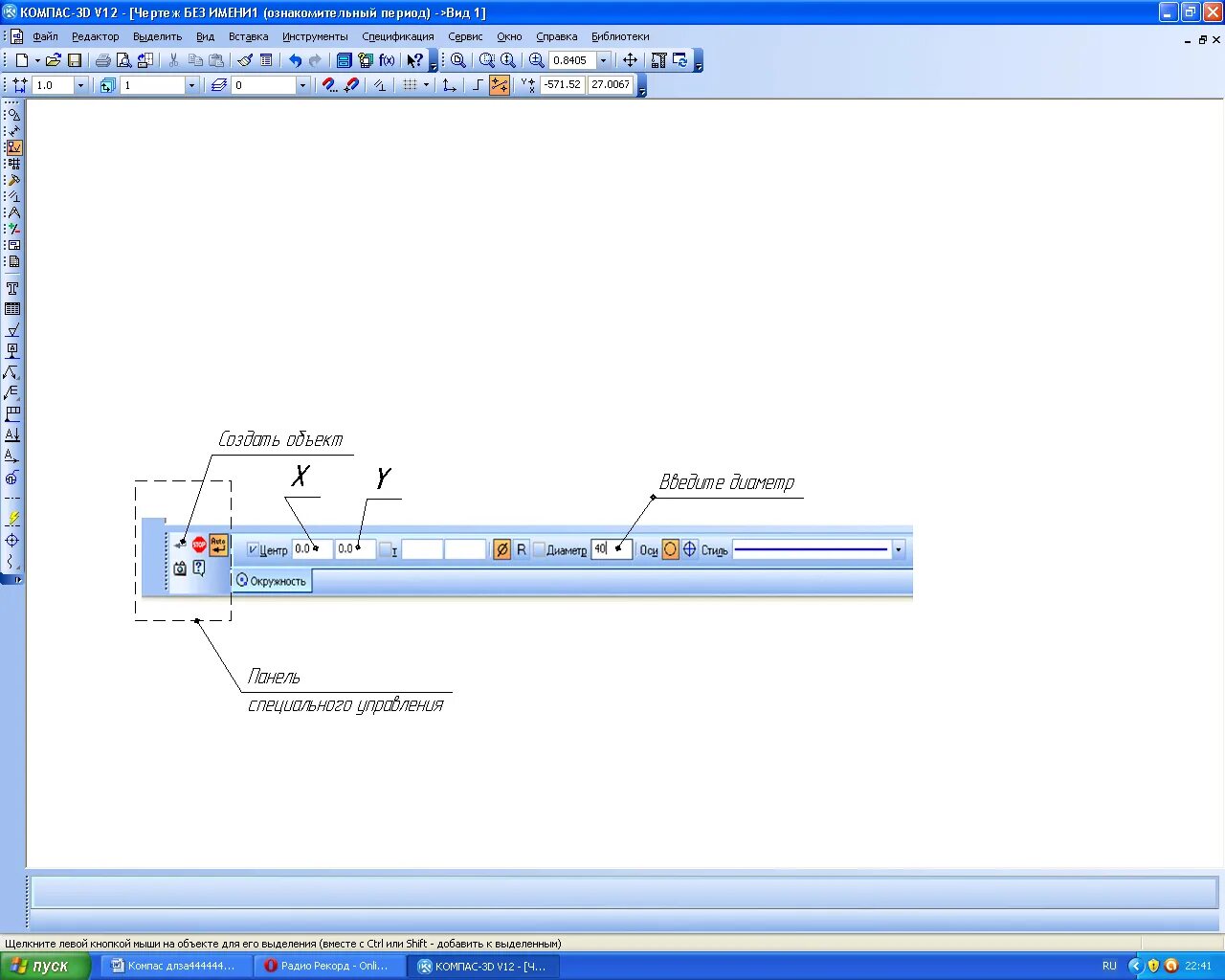The height and width of the screenshot is (980, 1225).
Task: Select the wavy break line tool
Action: pyautogui.click(x=12, y=562)
